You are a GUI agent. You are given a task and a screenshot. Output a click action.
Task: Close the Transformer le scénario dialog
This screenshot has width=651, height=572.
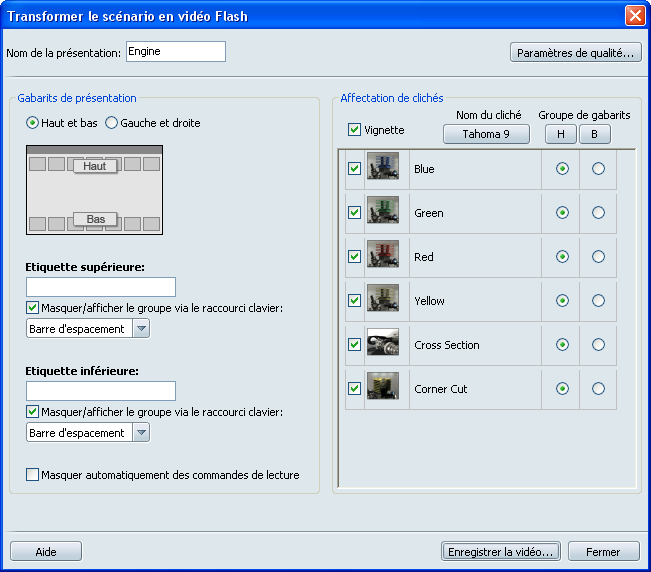635,16
